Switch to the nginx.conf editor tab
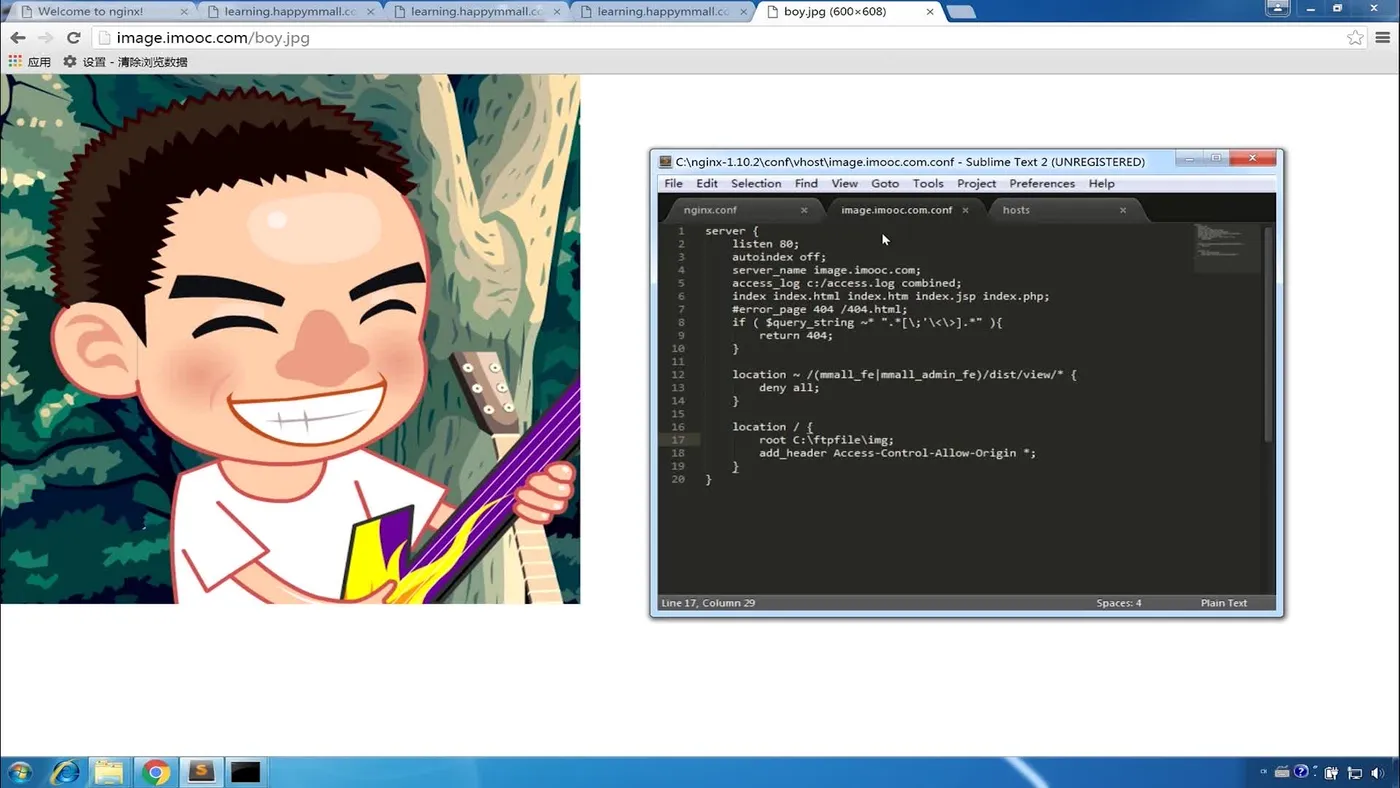This screenshot has height=788, width=1400. [x=740, y=210]
